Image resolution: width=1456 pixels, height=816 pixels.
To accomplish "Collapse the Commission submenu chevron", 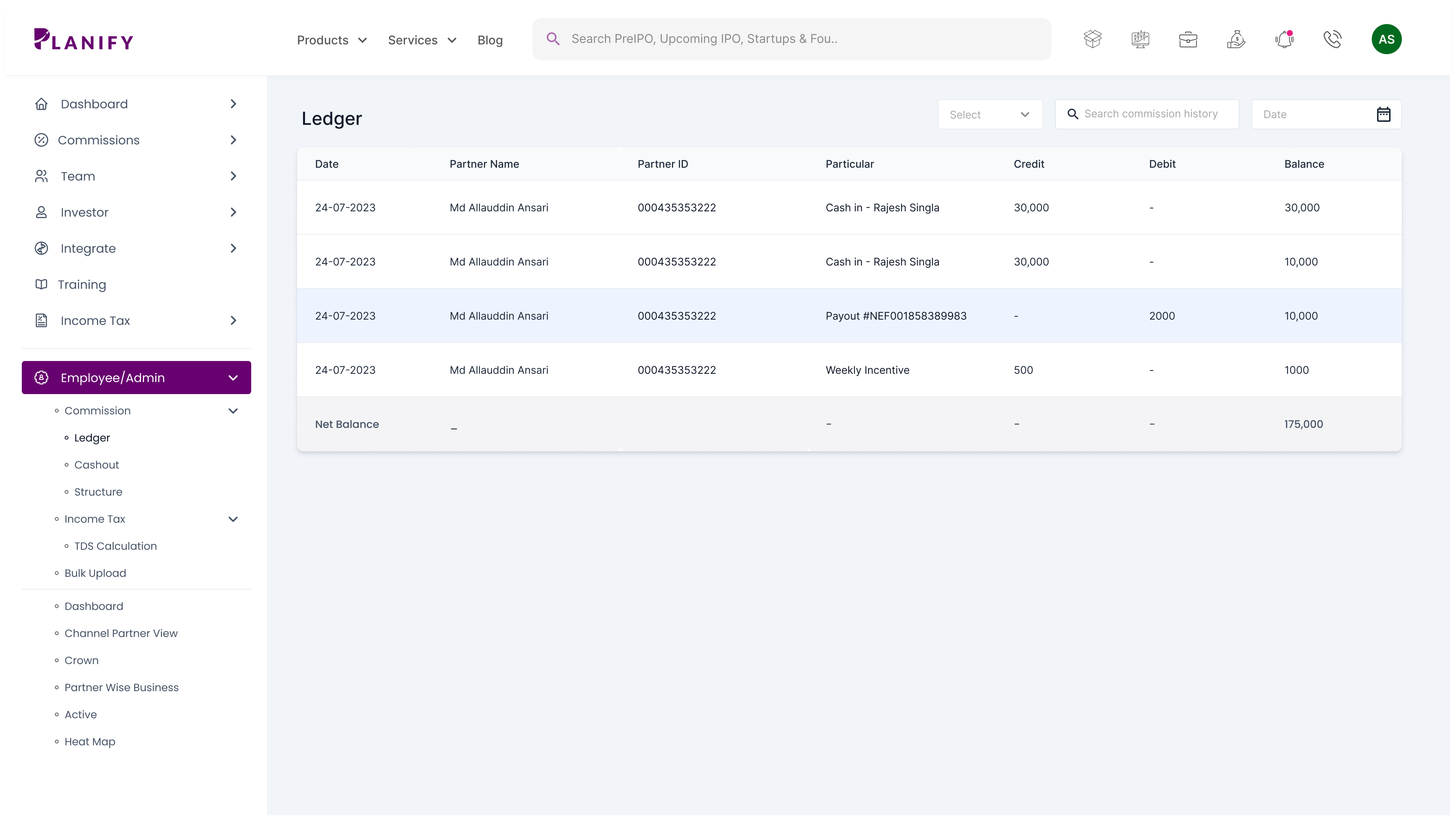I will point(234,411).
